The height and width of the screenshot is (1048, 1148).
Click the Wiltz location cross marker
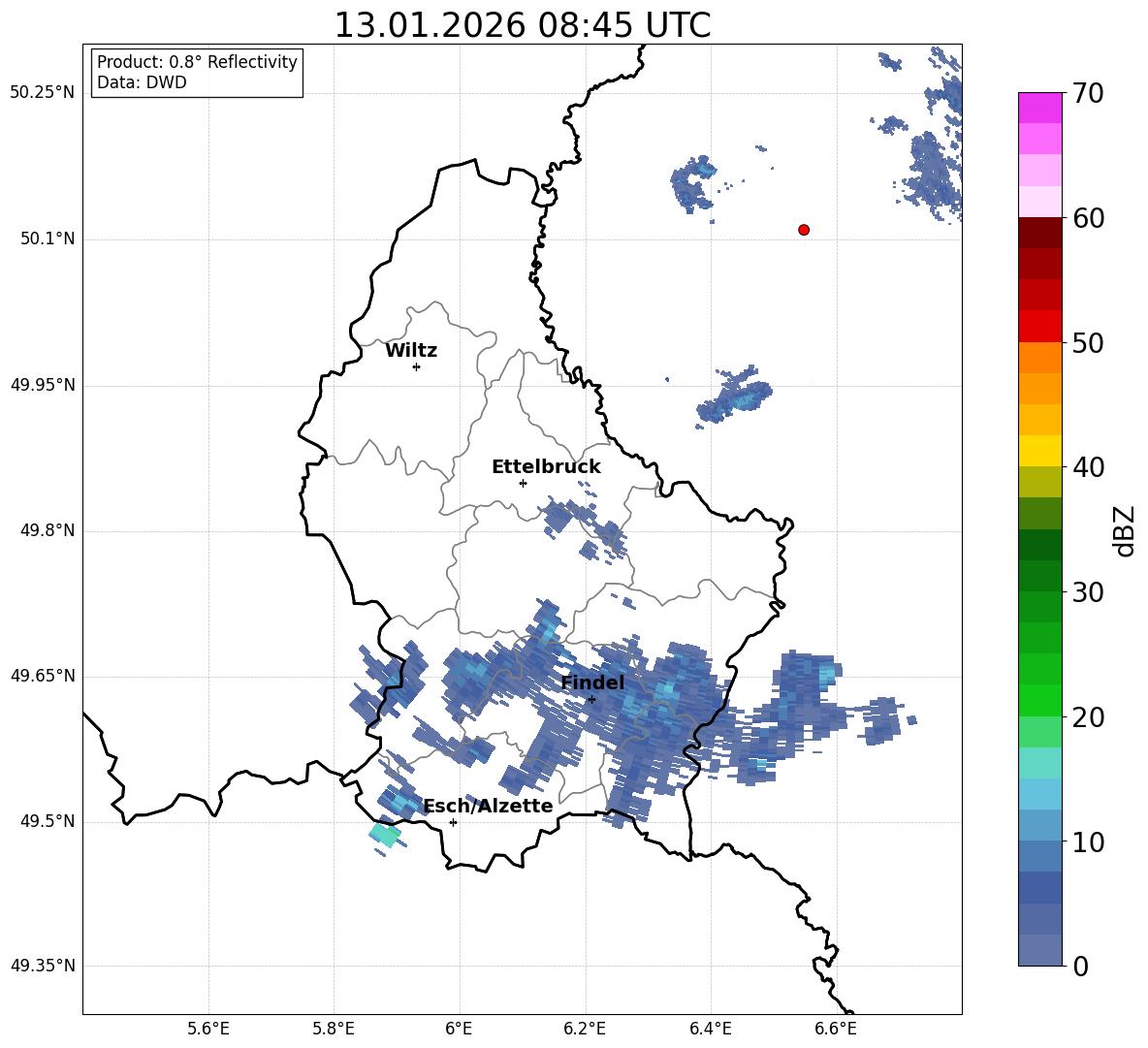[417, 366]
